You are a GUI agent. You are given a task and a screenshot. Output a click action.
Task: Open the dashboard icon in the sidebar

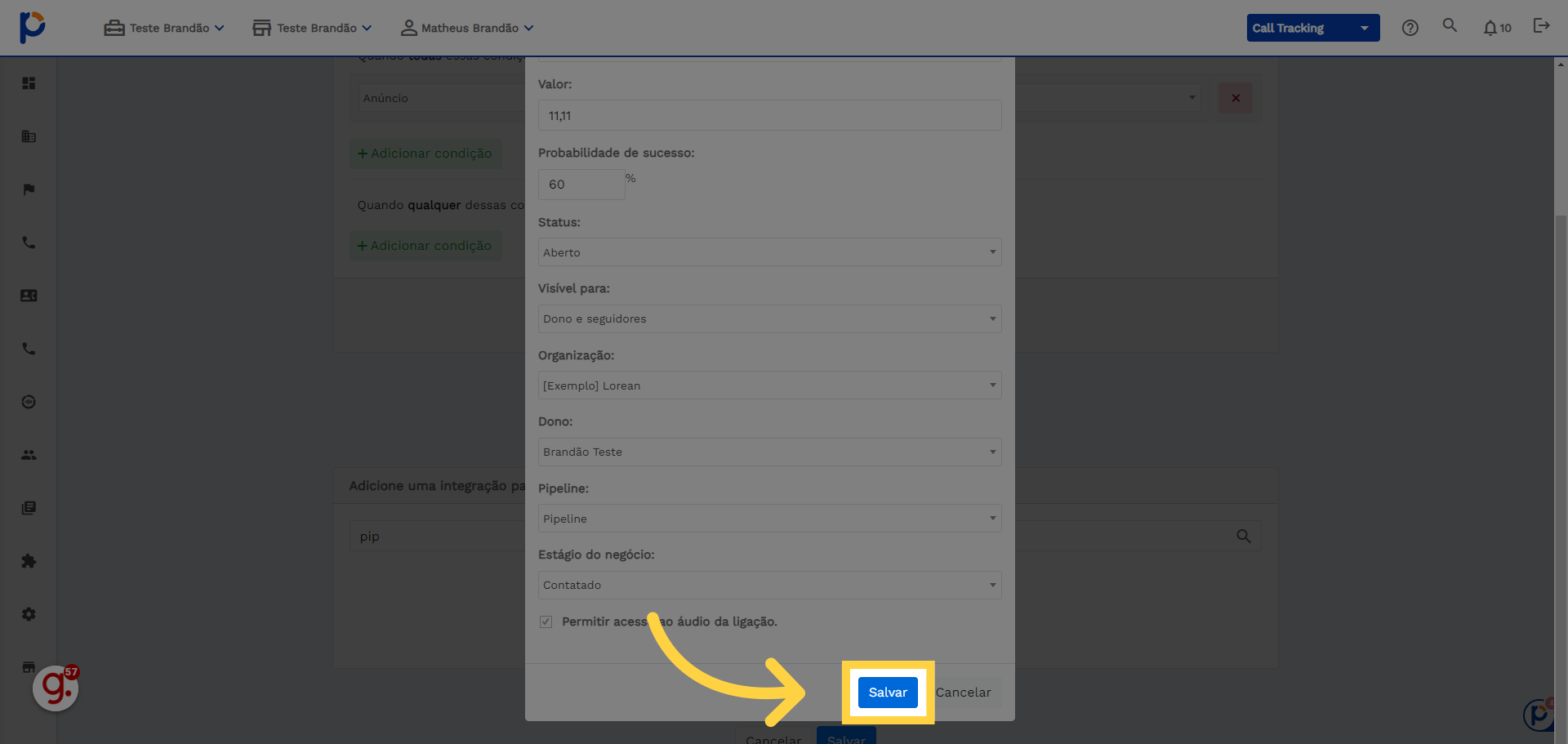pos(29,83)
